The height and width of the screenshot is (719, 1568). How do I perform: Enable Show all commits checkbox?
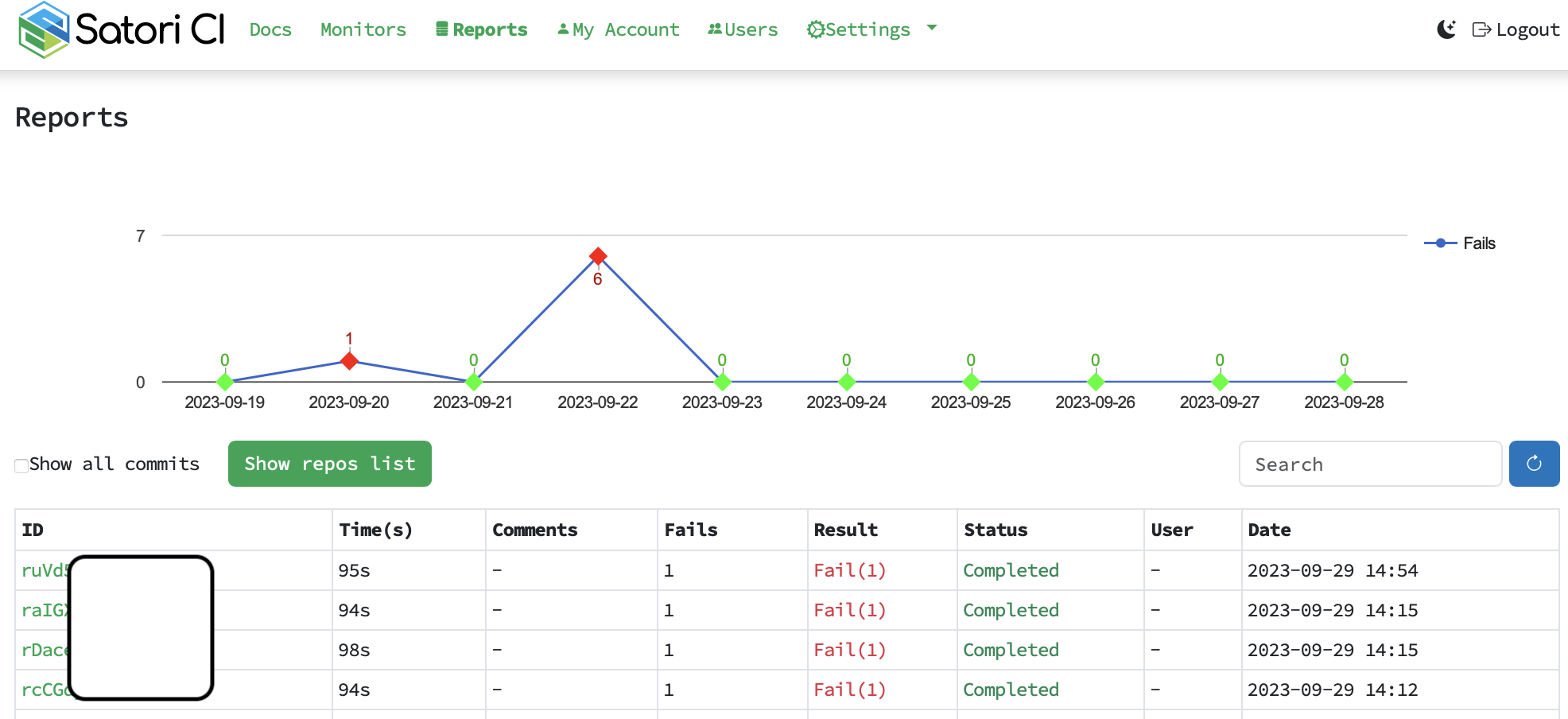[x=21, y=465]
